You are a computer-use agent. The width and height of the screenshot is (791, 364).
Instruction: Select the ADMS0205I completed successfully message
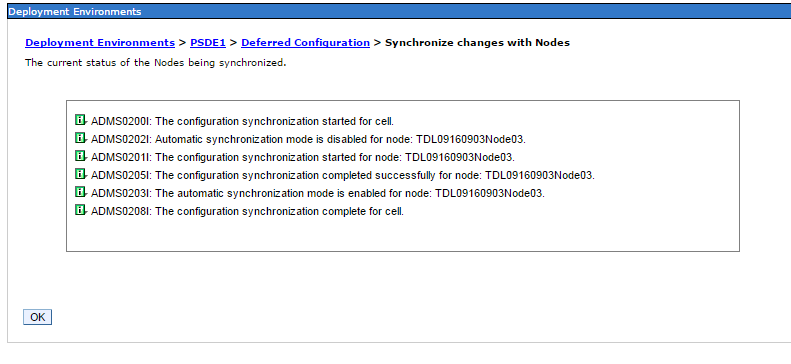pos(343,175)
